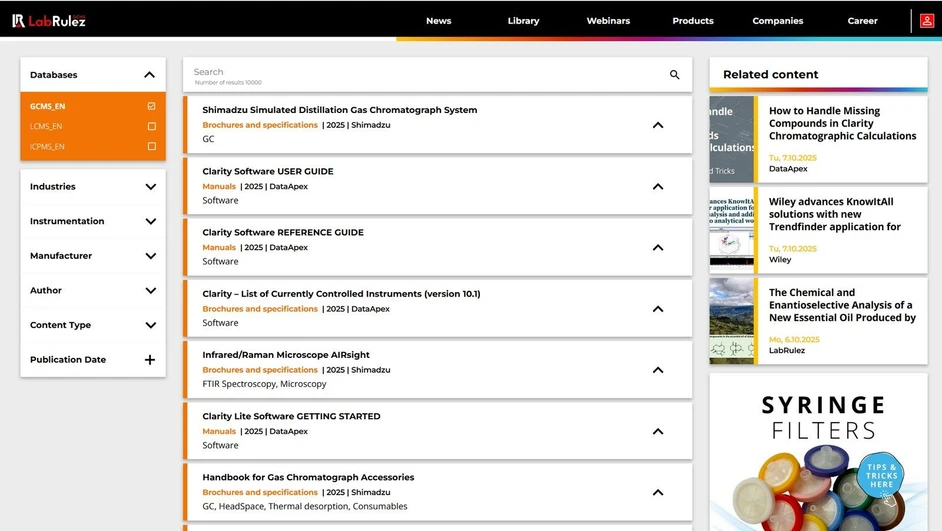Click into the Search input field
The image size is (942, 531).
pos(420,73)
